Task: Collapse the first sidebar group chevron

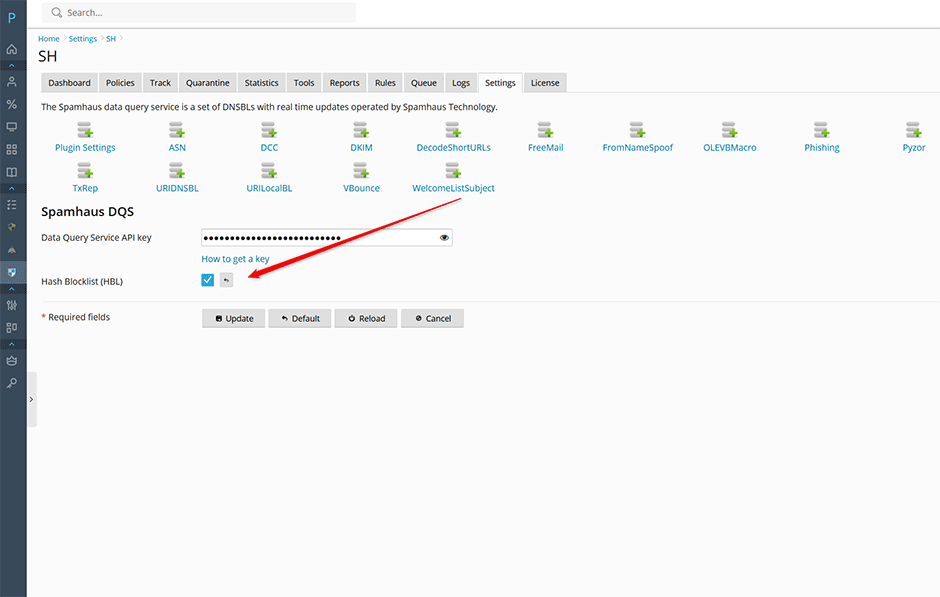Action: point(11,65)
